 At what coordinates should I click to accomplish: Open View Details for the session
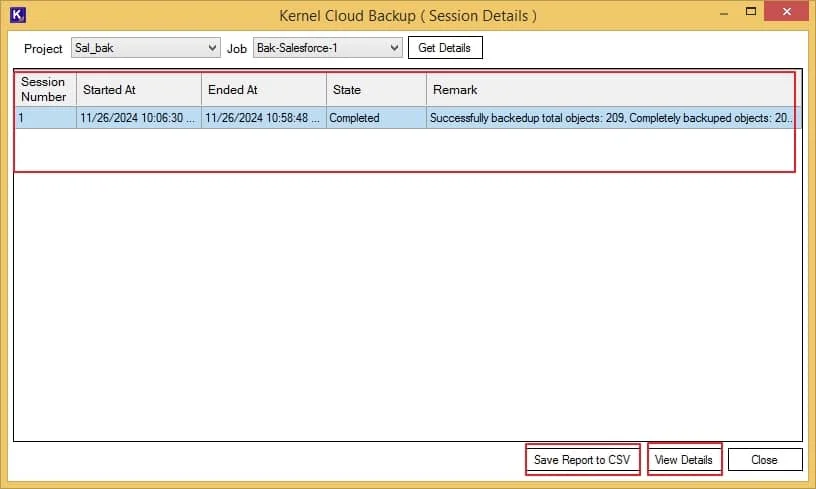[x=684, y=460]
